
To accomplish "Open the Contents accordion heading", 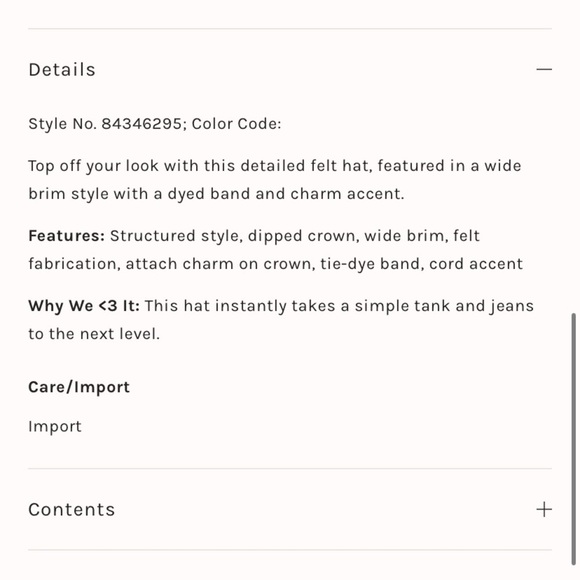I will tap(72, 509).
